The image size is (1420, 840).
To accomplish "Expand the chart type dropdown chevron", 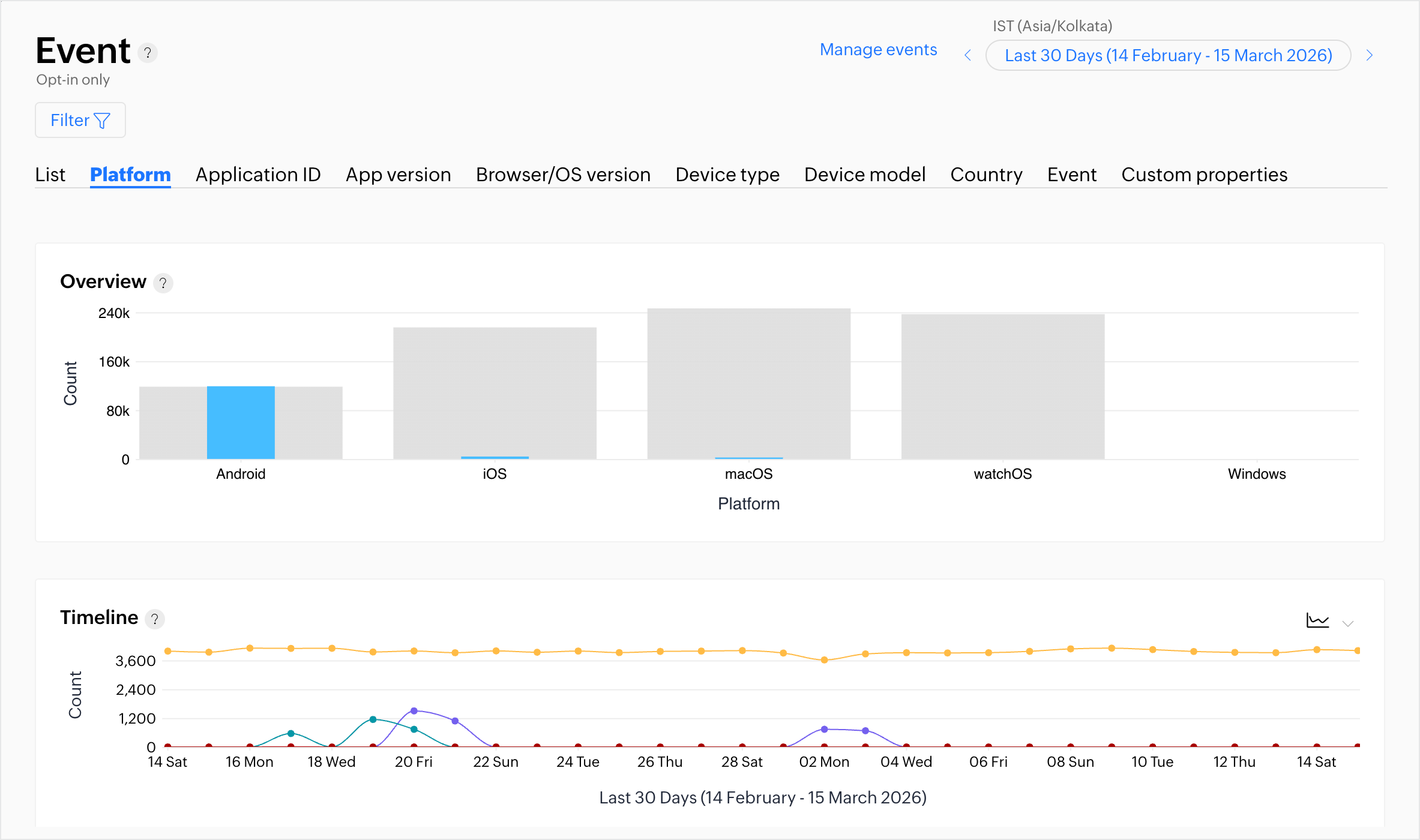I will (1348, 623).
